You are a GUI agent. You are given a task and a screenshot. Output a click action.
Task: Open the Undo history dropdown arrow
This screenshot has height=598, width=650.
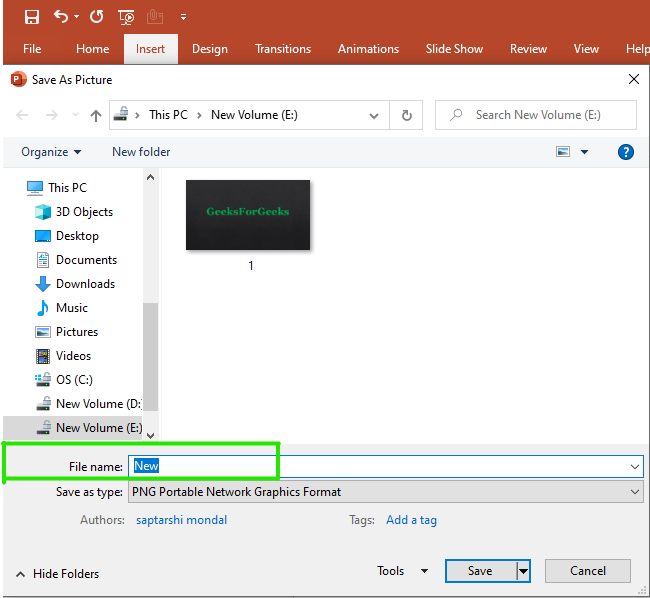[76, 17]
